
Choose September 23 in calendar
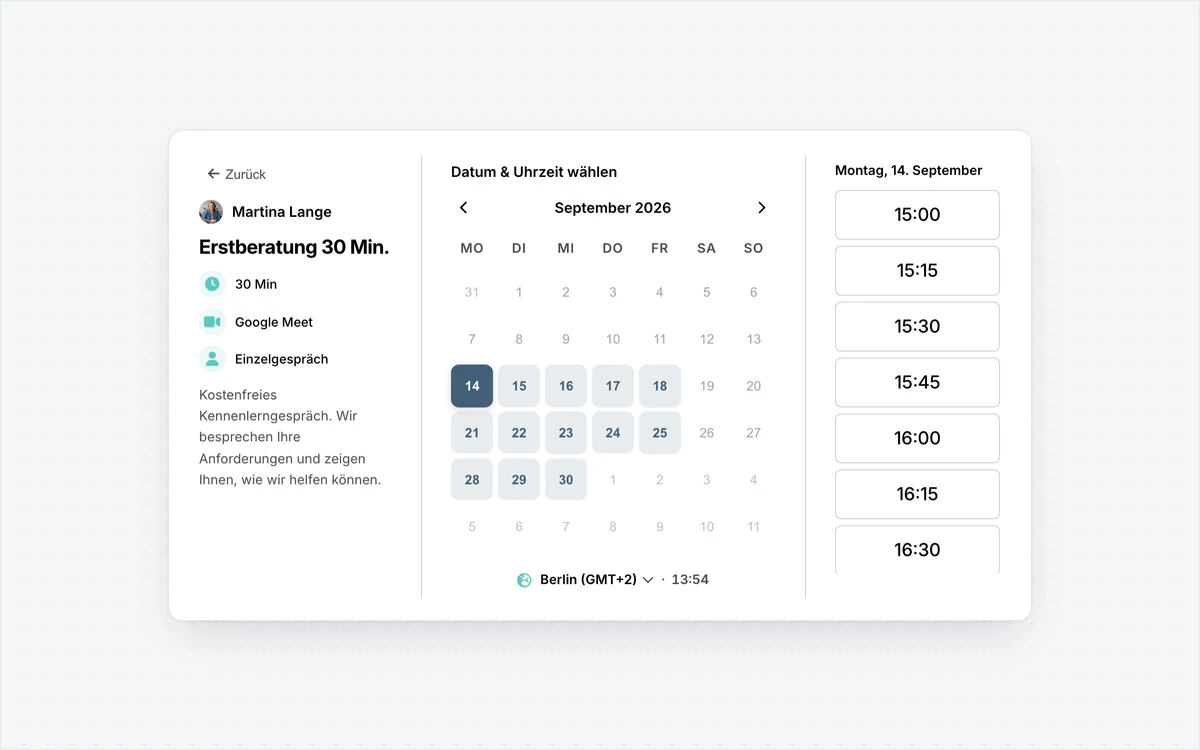(566, 433)
